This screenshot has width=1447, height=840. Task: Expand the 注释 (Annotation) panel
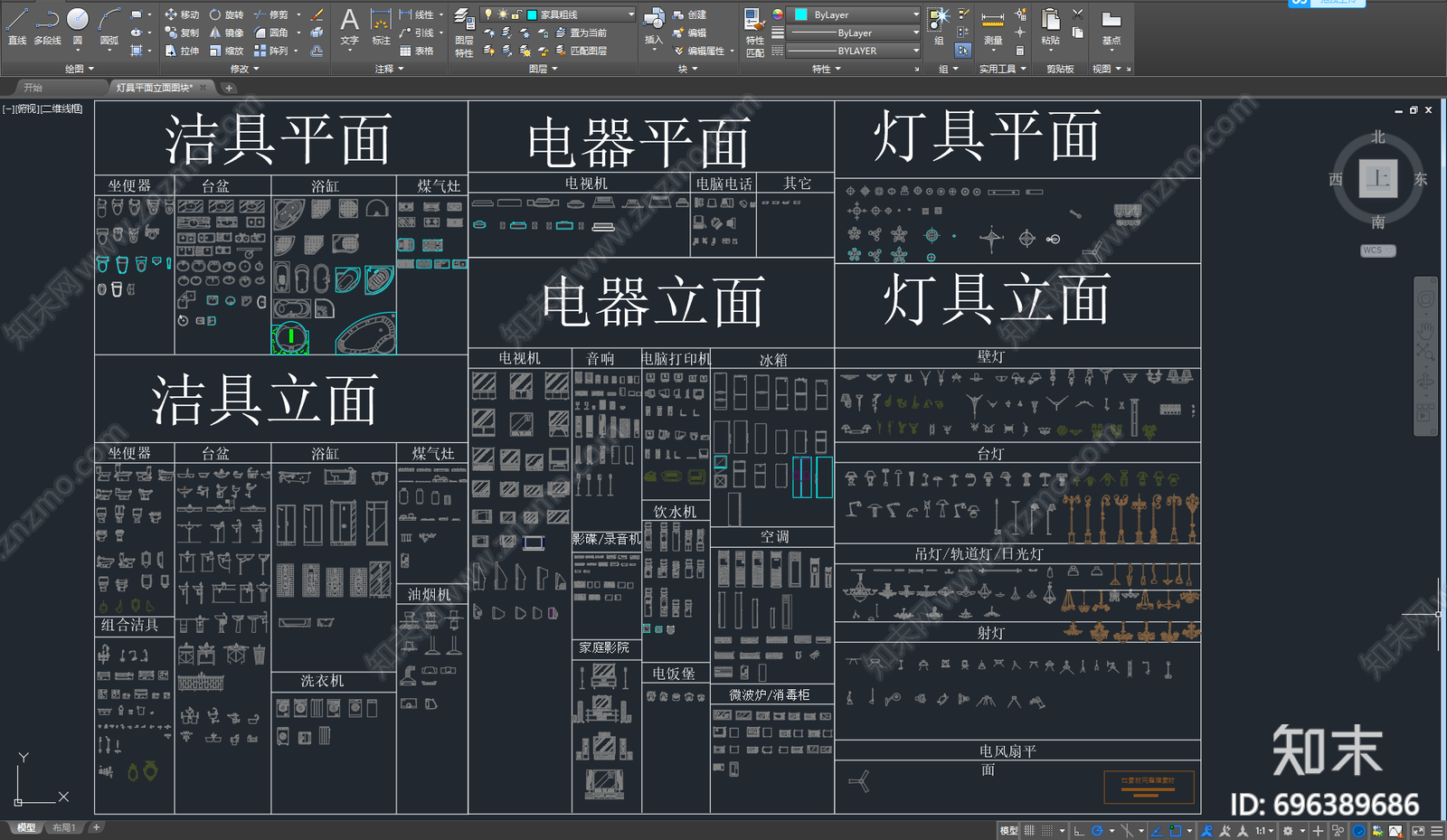coord(389,69)
